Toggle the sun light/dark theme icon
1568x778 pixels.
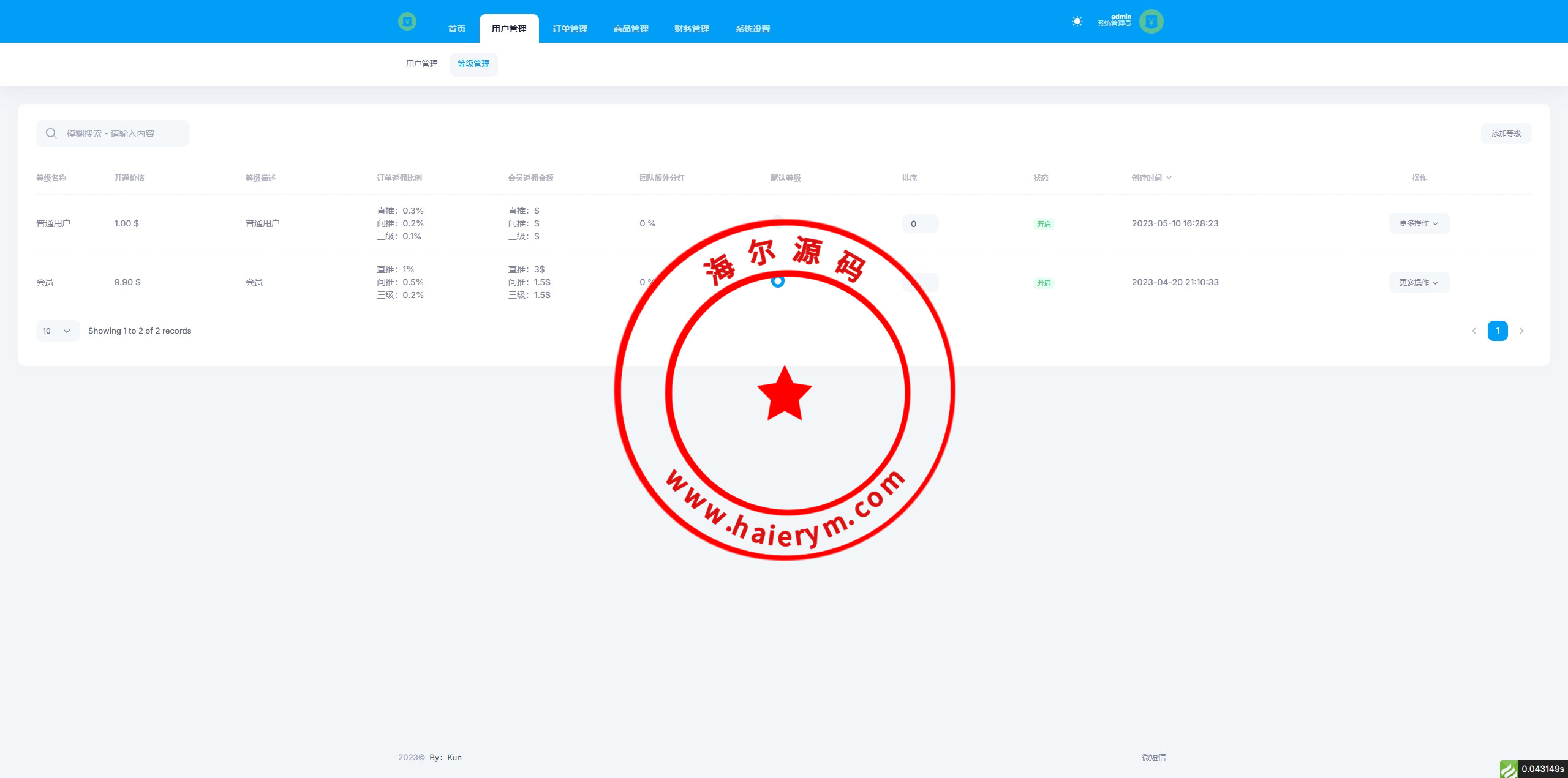point(1077,22)
